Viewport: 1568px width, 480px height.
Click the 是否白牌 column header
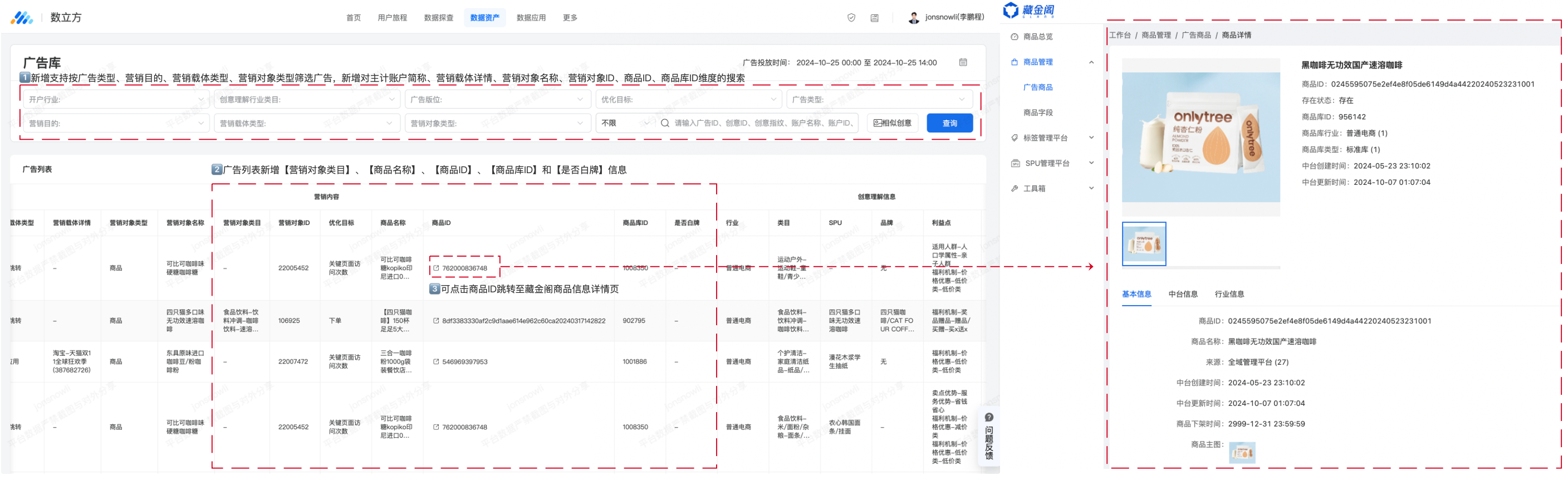pyautogui.click(x=686, y=223)
